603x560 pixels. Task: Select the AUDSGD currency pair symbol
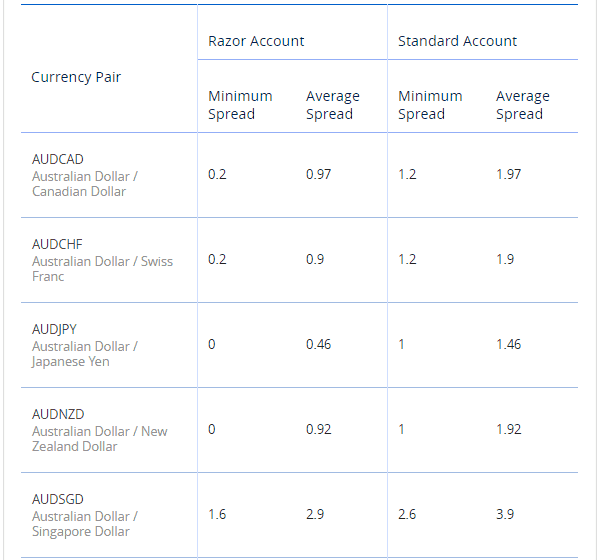click(58, 499)
